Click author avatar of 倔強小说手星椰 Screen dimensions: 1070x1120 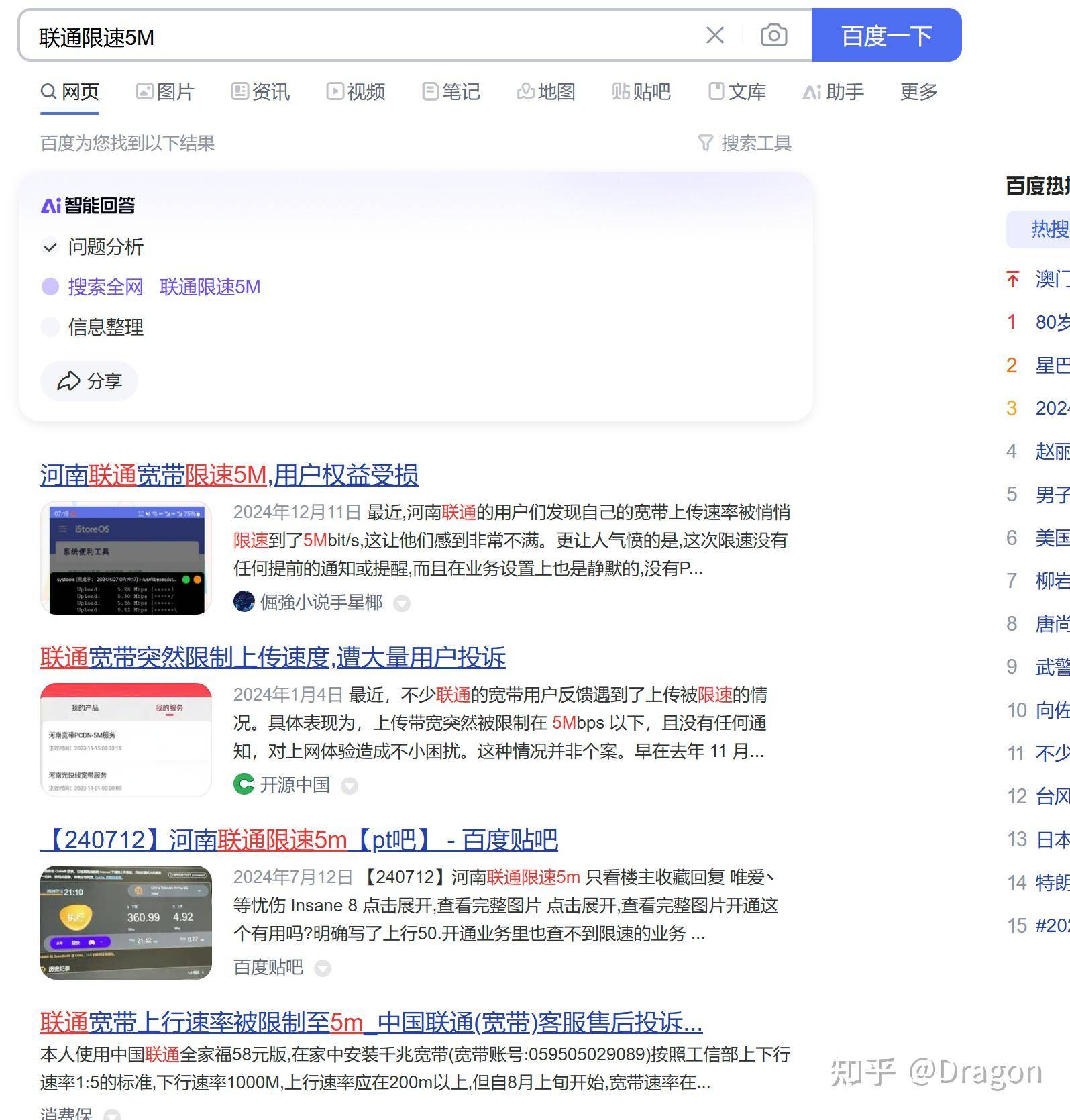point(244,602)
